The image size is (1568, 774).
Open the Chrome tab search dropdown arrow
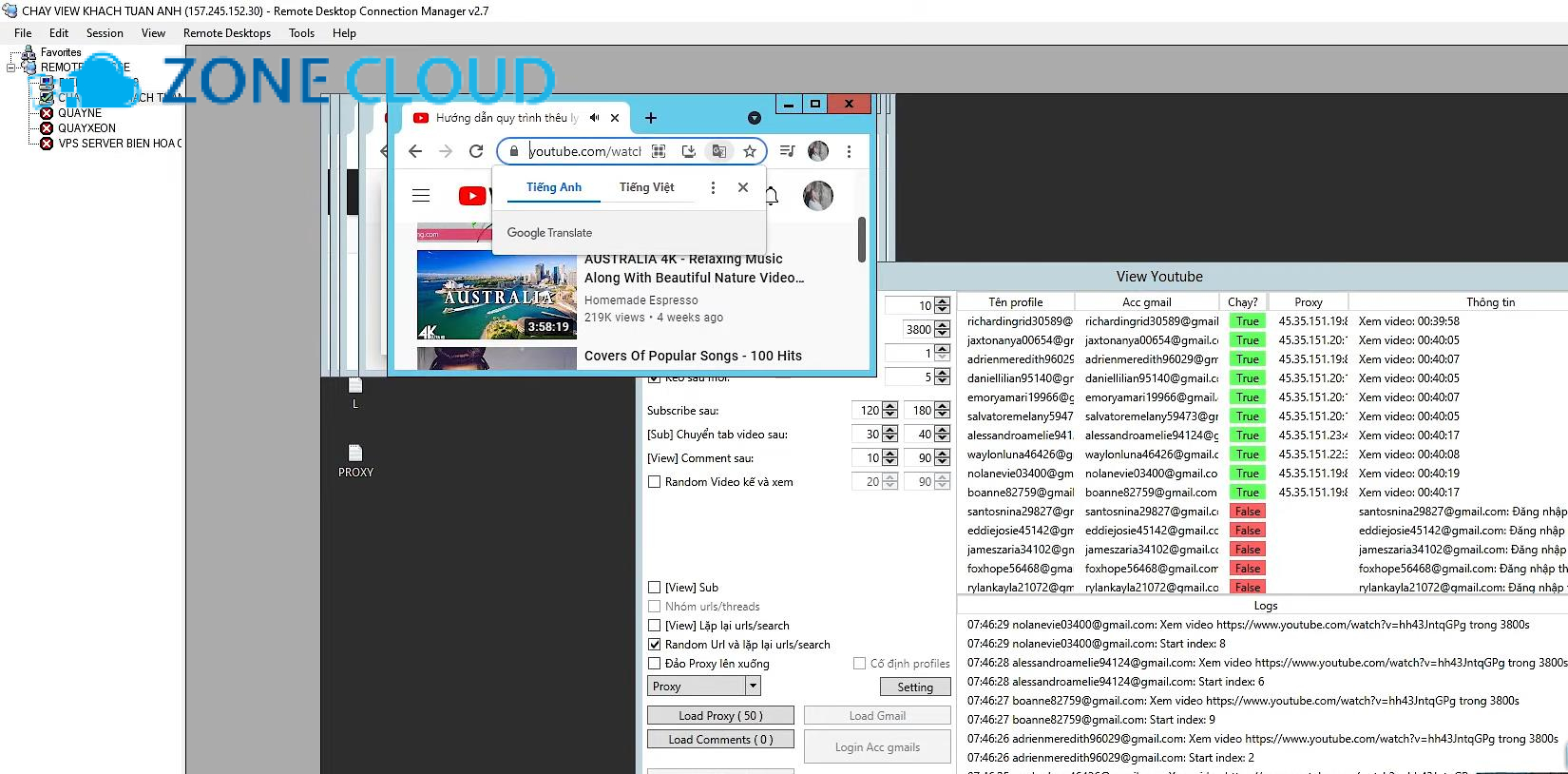tap(755, 118)
